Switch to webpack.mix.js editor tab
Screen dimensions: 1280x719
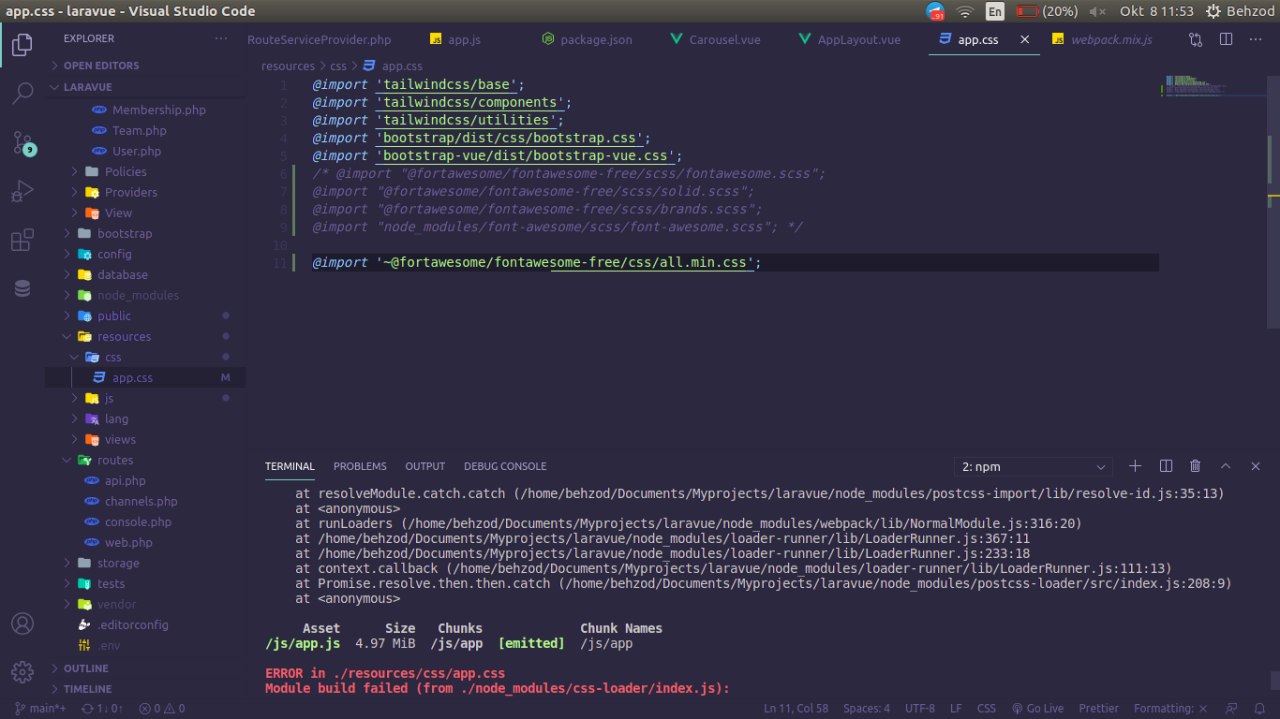pyautogui.click(x=1110, y=40)
